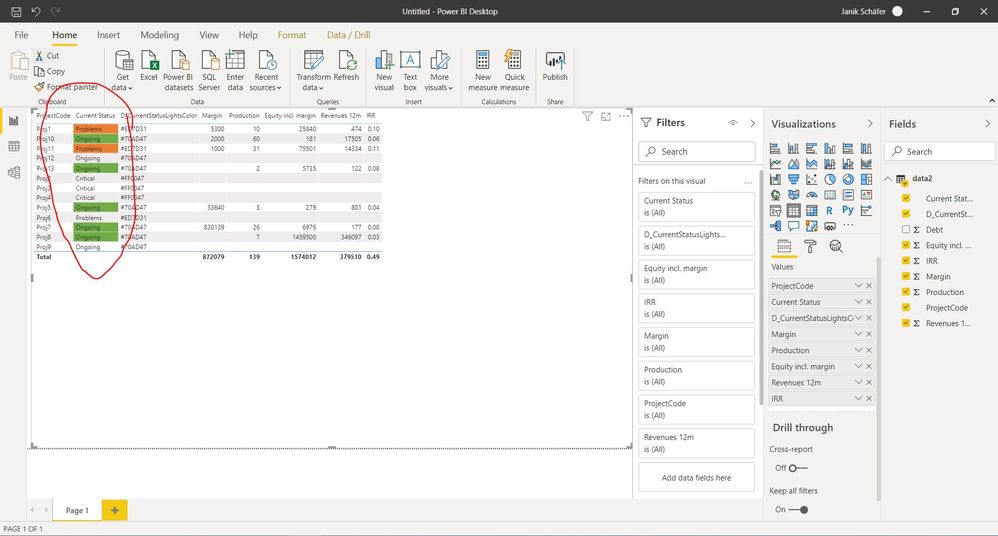Viewport: 998px width, 536px height.
Task: Uncheck the D_CurrentSt... field
Action: [x=906, y=214]
